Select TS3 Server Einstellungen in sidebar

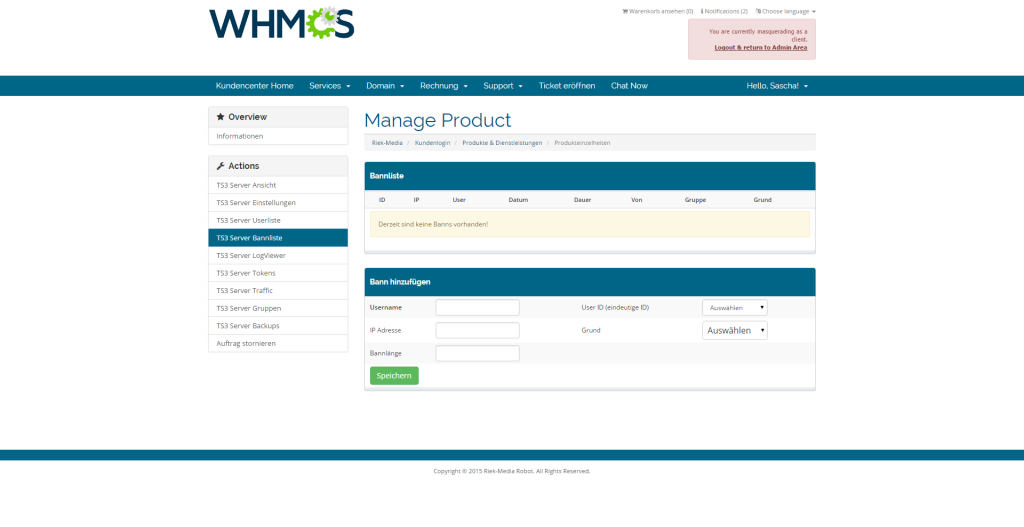pos(256,203)
